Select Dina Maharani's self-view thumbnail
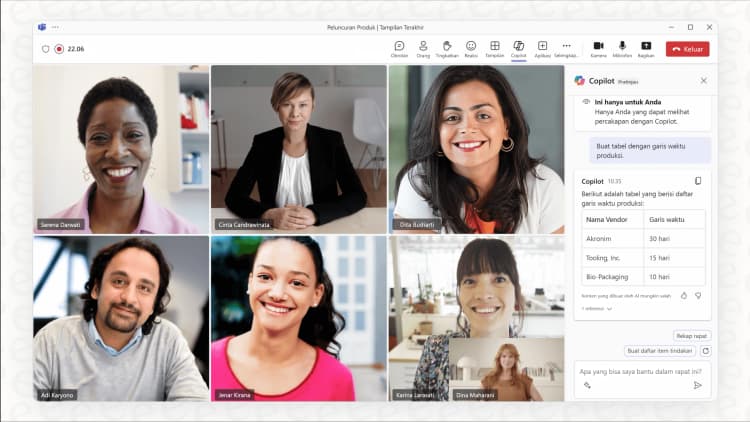This screenshot has height=422, width=750. [507, 369]
